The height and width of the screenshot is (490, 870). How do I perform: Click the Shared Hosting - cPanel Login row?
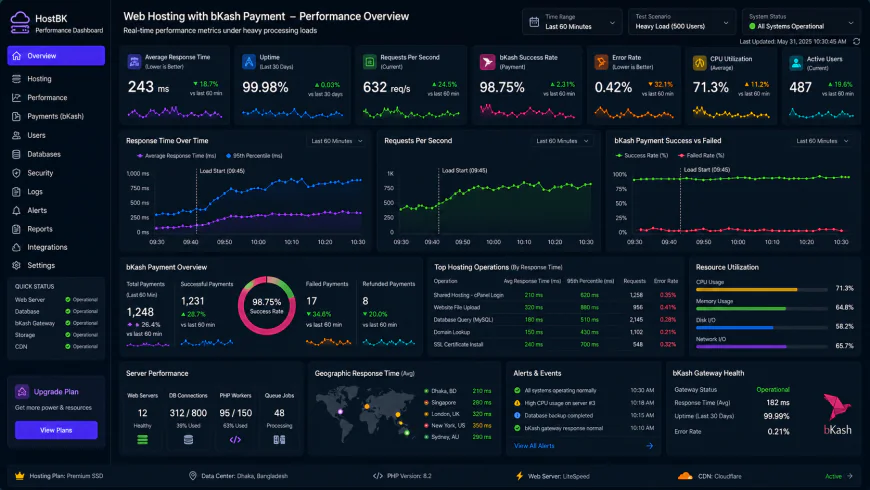click(x=555, y=295)
